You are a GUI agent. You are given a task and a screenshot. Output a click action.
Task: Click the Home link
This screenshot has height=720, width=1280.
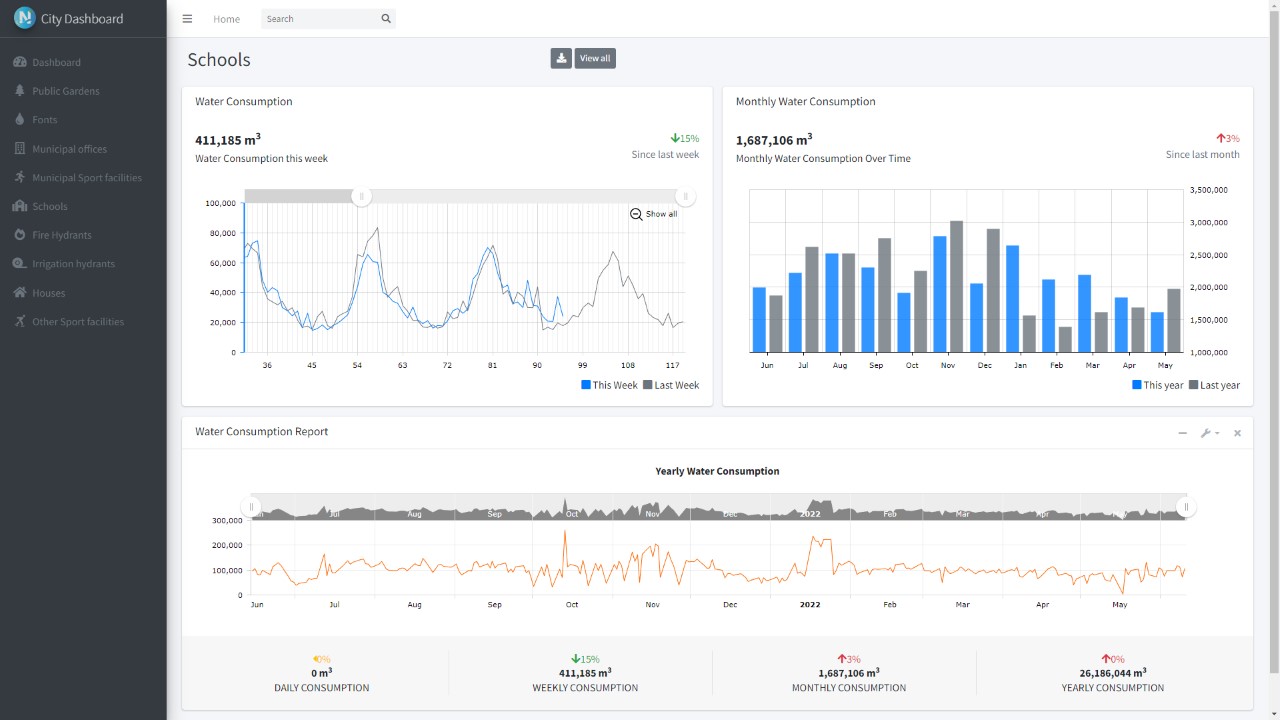[226, 19]
